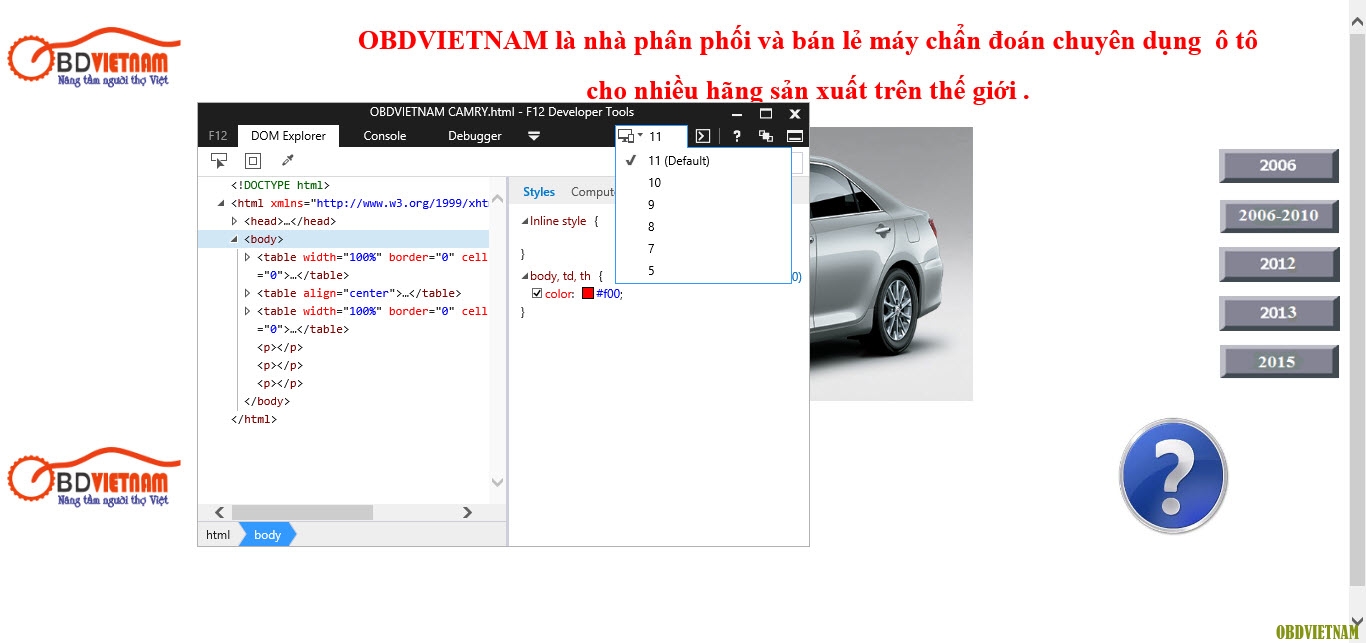Image resolution: width=1366 pixels, height=643 pixels.
Task: Select the <!DOCTYPE html> line
Action: (280, 185)
